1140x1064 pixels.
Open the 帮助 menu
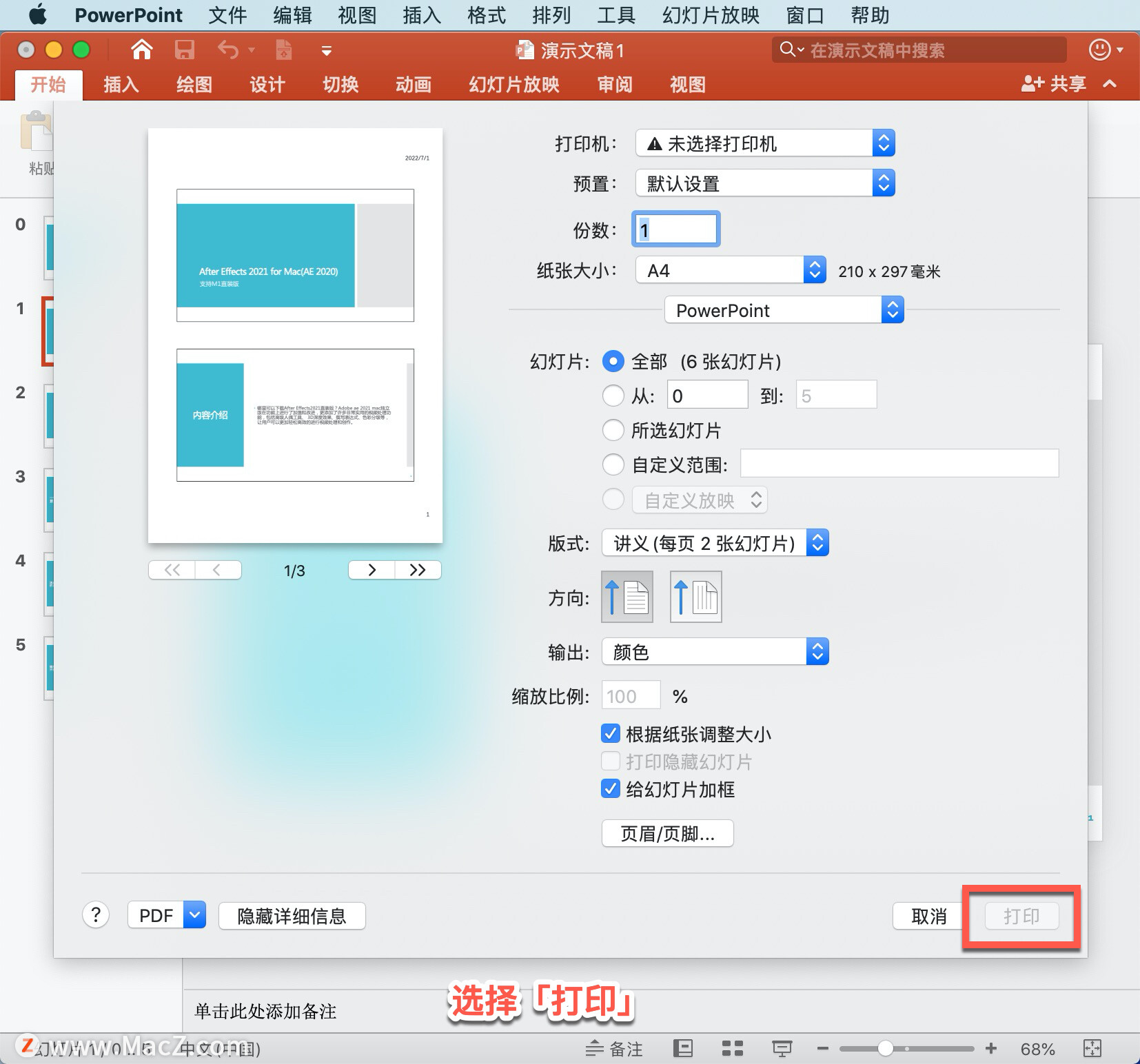[x=870, y=14]
